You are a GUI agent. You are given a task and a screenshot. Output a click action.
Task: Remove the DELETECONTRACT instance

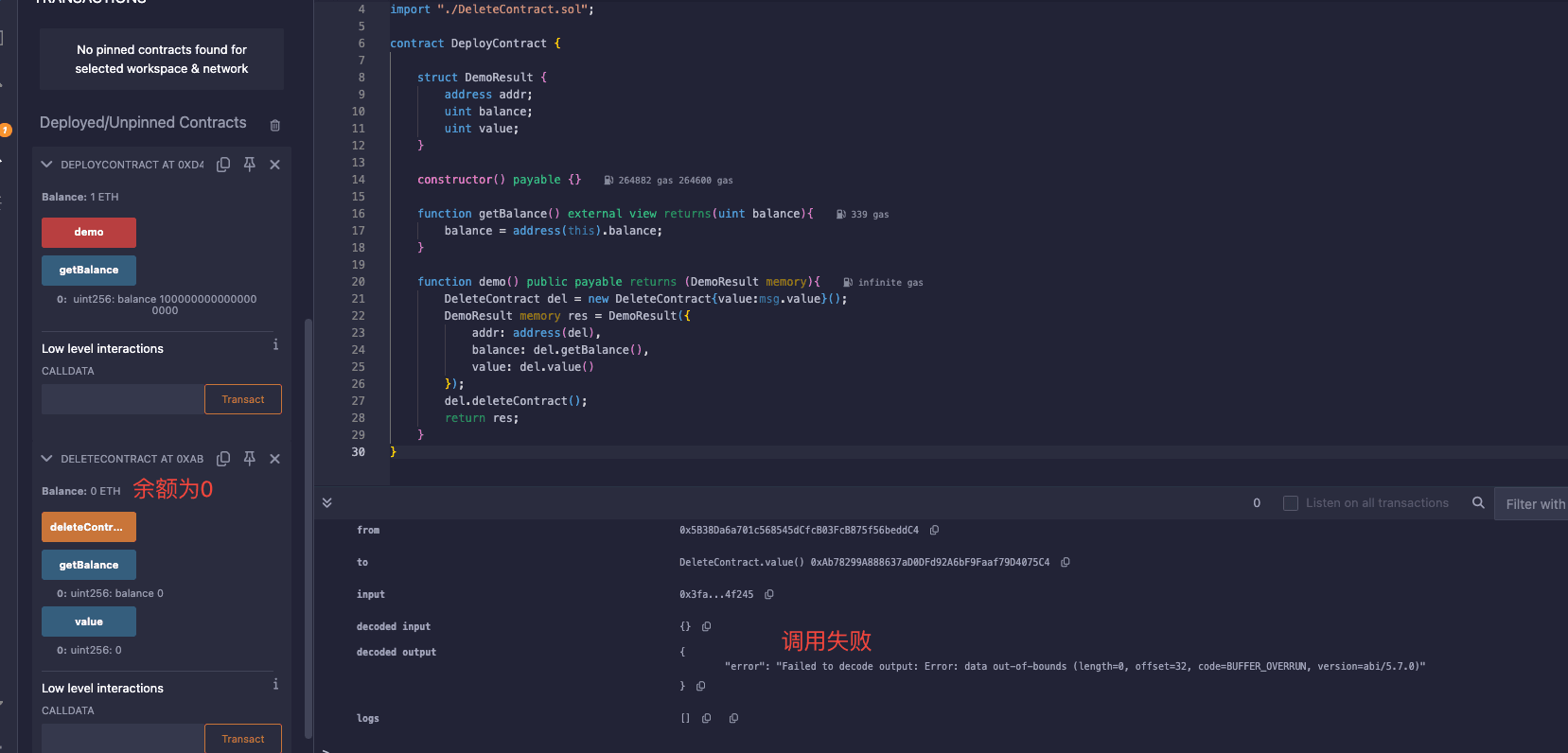[x=274, y=459]
